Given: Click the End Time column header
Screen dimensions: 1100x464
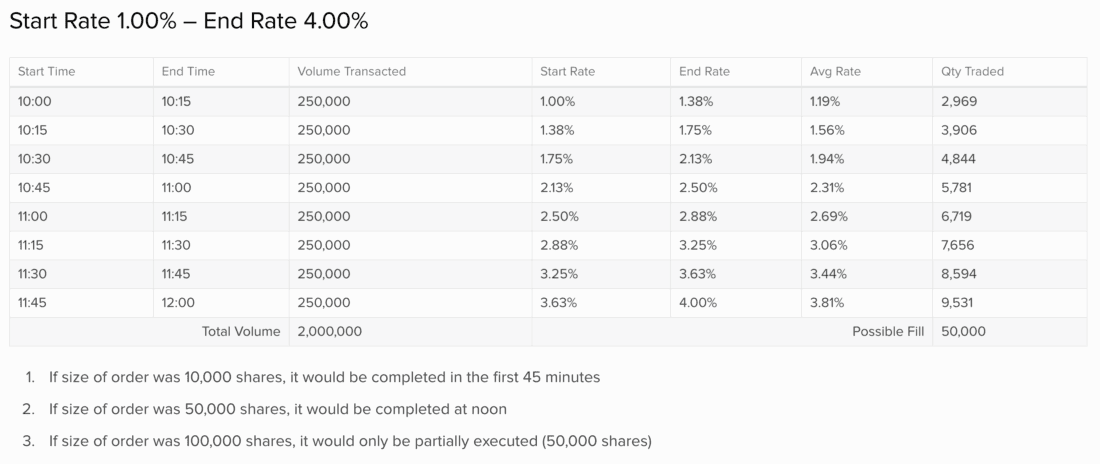Looking at the screenshot, I should tap(188, 72).
